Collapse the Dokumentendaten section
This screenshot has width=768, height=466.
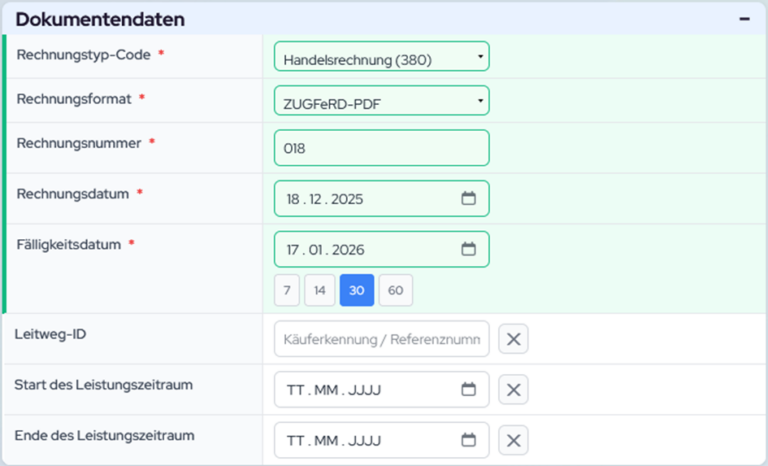click(744, 19)
